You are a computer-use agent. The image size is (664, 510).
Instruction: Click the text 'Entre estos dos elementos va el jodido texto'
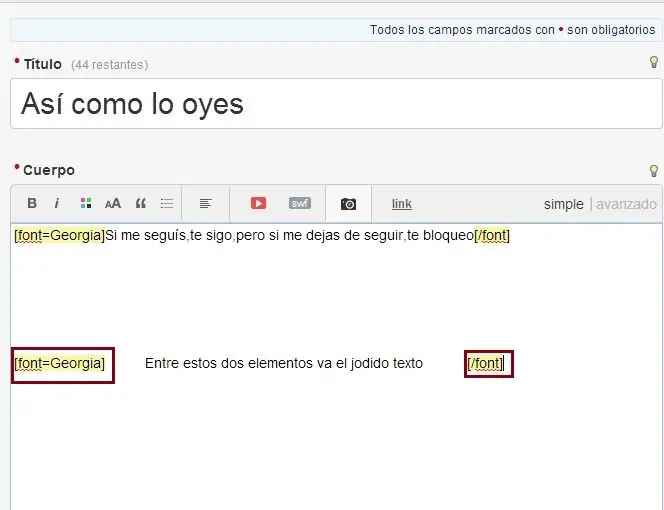[284, 363]
